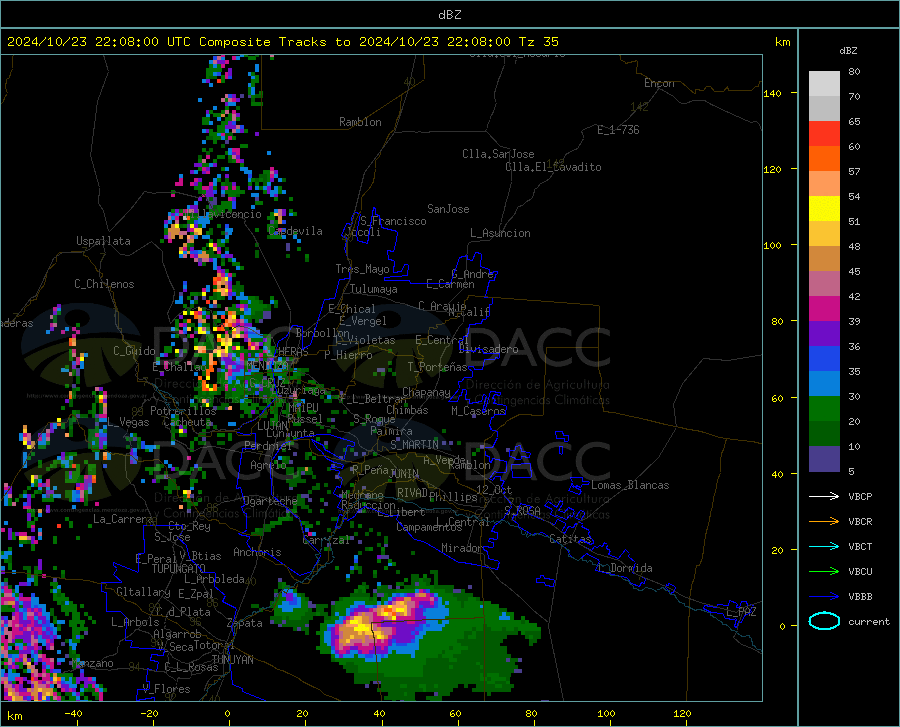
Task: Select the 'VBBB' legend label
Action: point(860,597)
